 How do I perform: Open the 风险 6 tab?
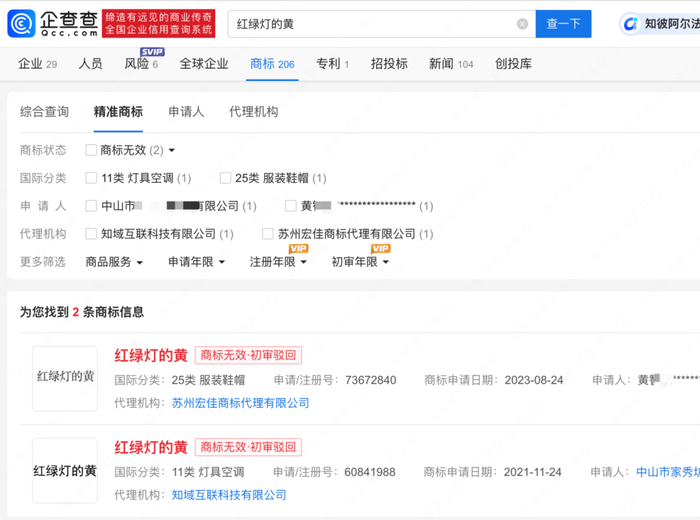[x=141, y=64]
